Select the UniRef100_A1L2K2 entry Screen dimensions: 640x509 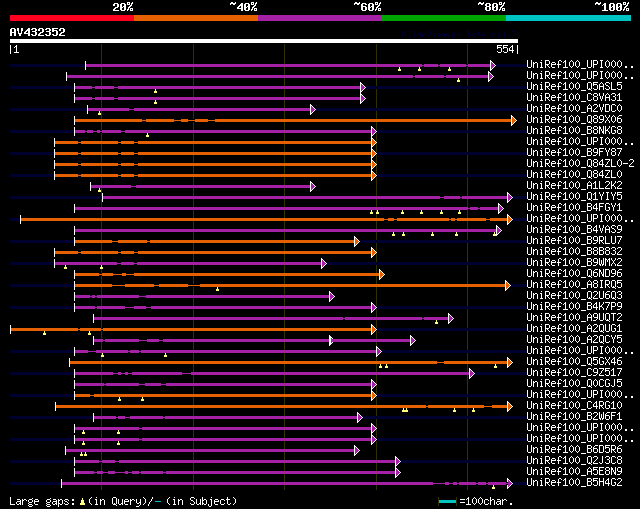pos(574,186)
